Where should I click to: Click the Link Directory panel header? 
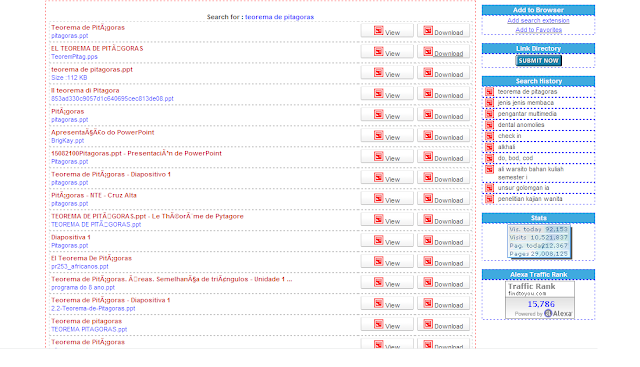pos(538,49)
